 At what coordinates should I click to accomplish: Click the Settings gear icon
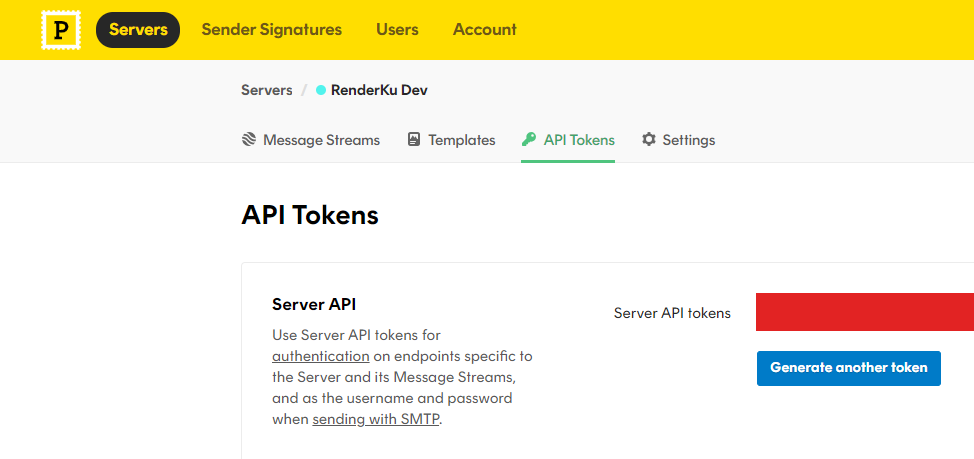click(x=649, y=139)
